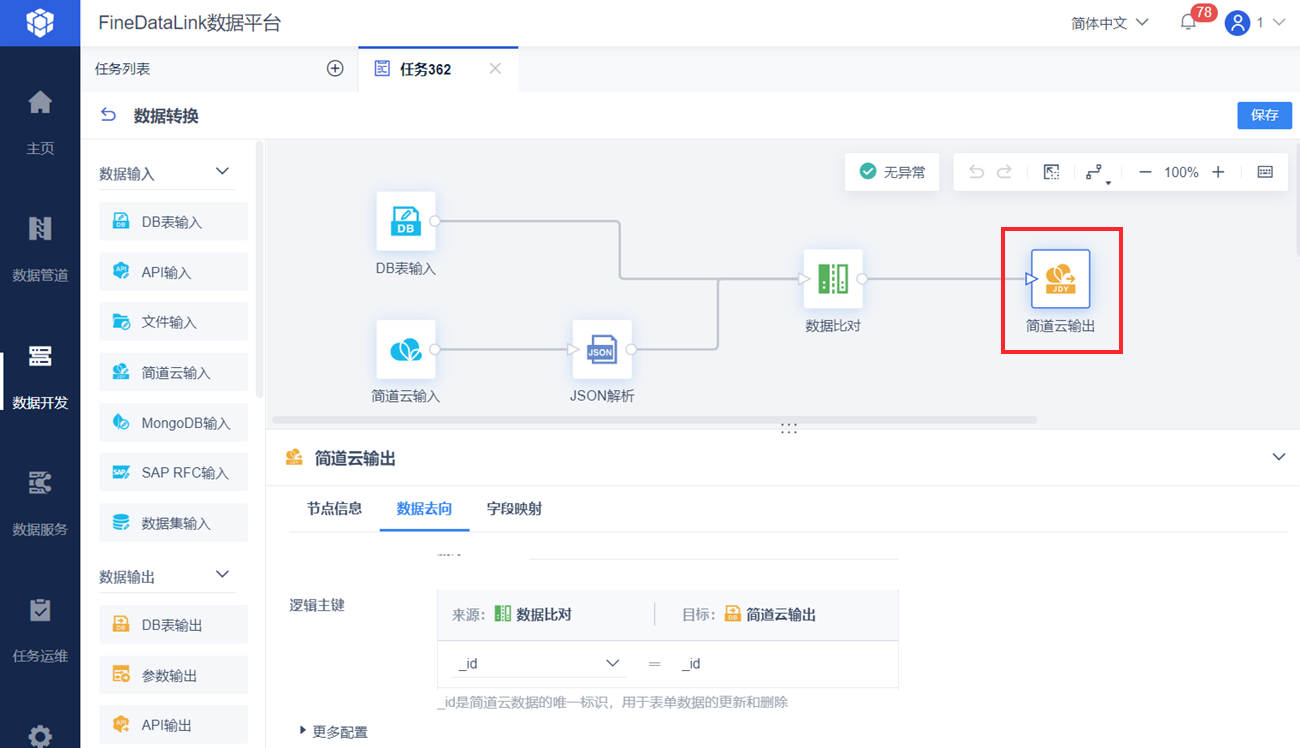This screenshot has height=748, width=1300.
Task: Pick DB表输入 from the component list
Action: coord(173,222)
